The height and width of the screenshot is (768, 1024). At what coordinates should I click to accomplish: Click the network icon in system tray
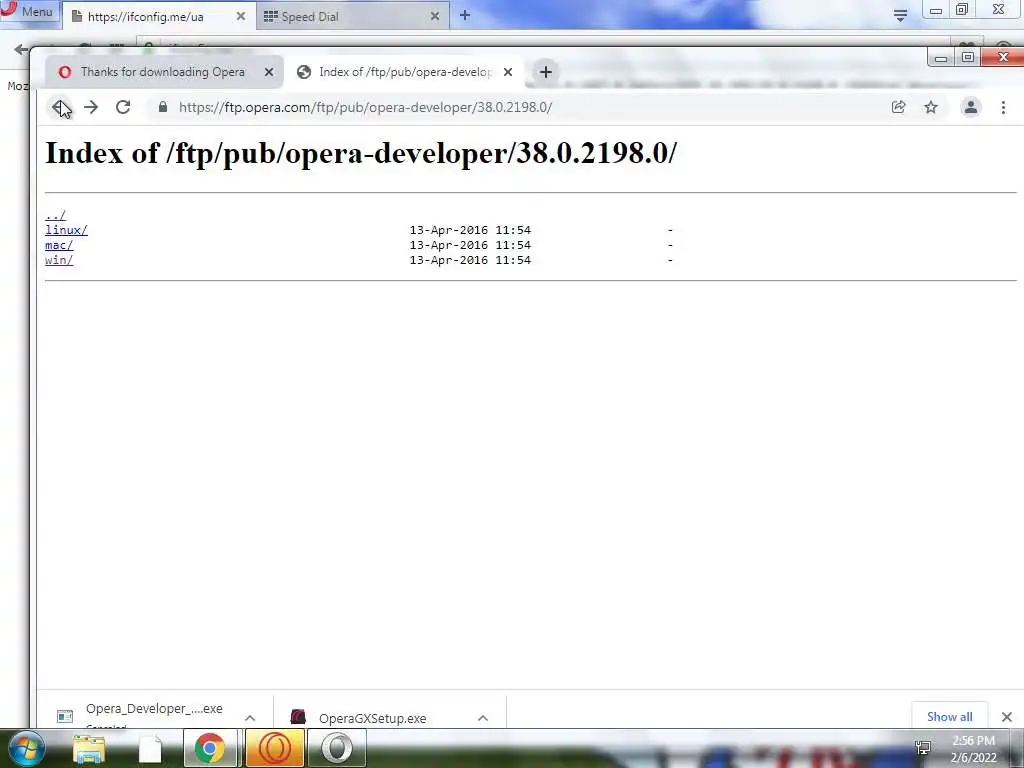(923, 748)
